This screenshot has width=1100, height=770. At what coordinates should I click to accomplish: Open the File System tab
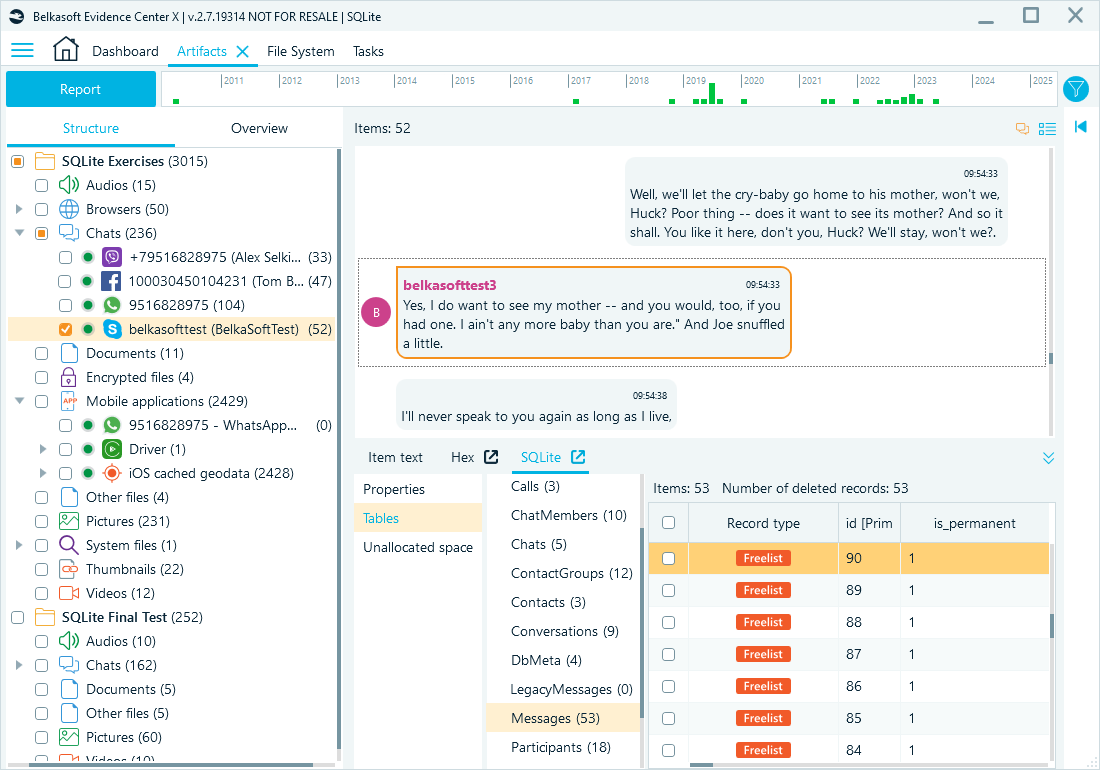pyautogui.click(x=300, y=51)
